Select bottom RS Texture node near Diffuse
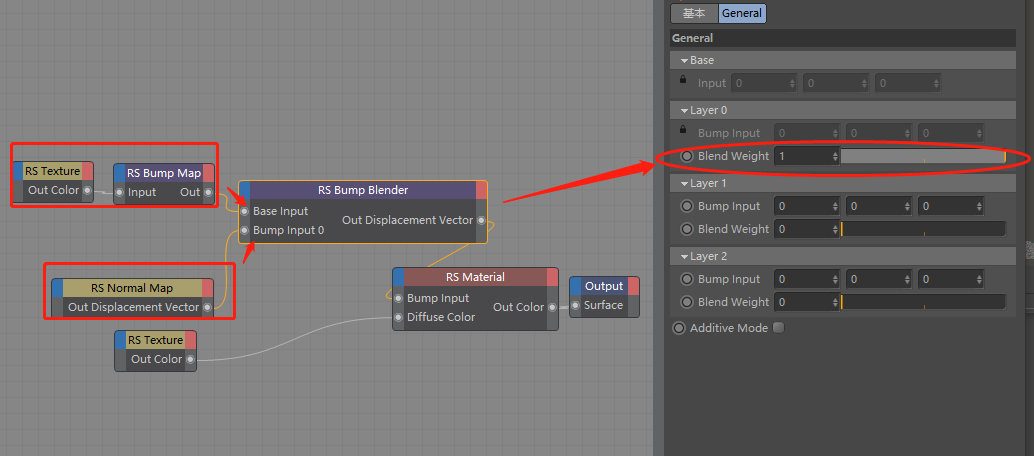This screenshot has height=456, width=1034. pyautogui.click(x=155, y=340)
